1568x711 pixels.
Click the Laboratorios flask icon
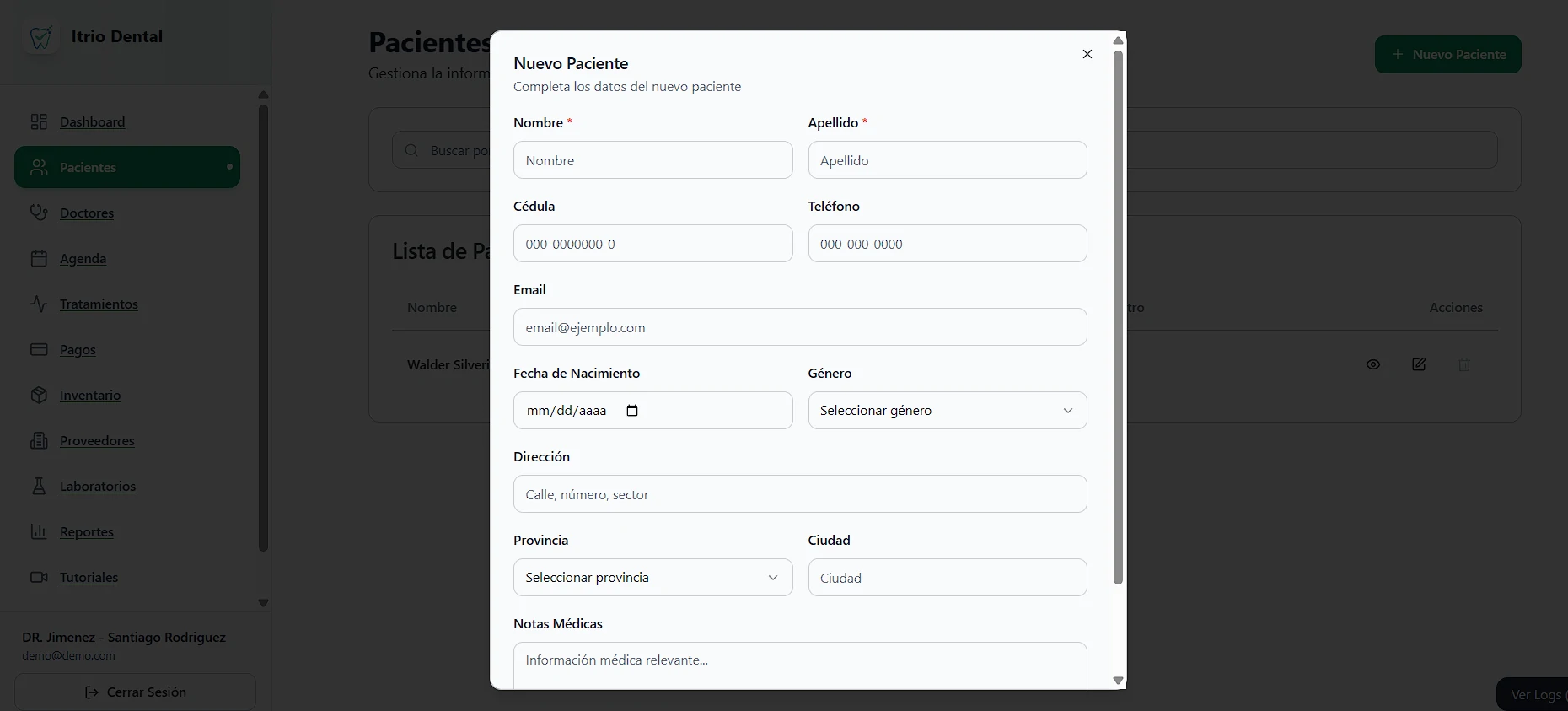[39, 486]
